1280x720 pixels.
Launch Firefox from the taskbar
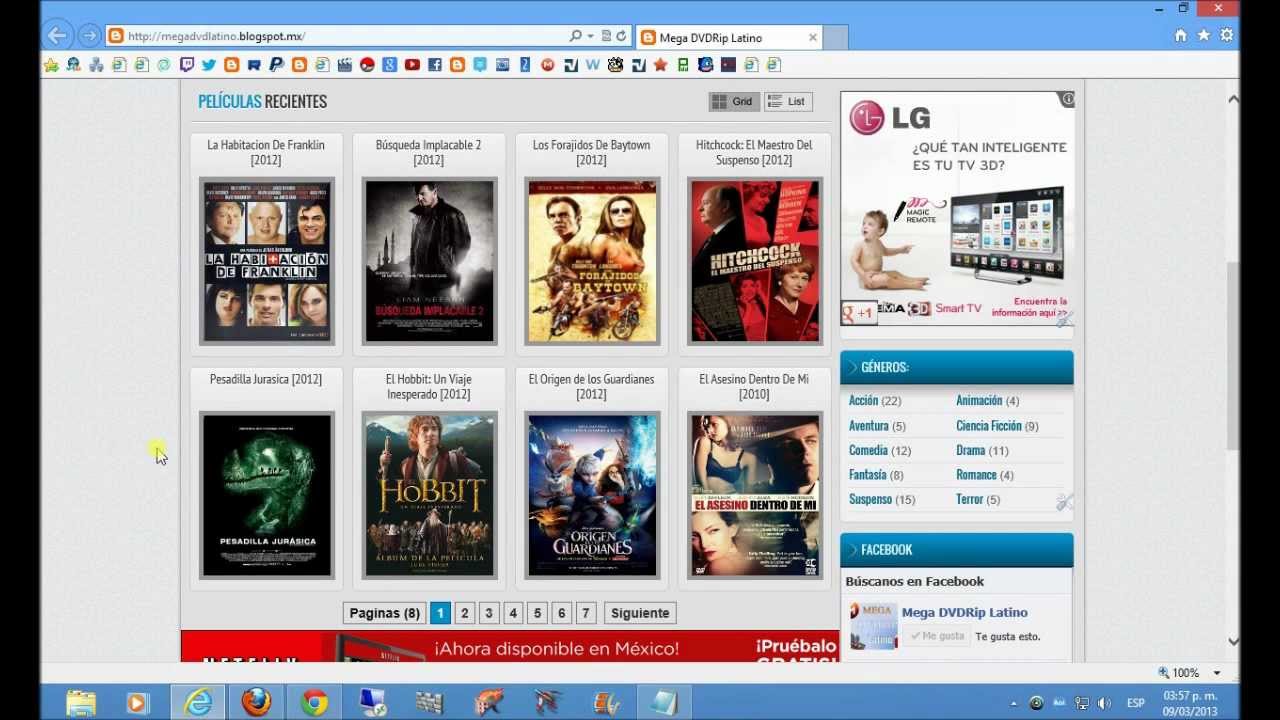coord(256,702)
